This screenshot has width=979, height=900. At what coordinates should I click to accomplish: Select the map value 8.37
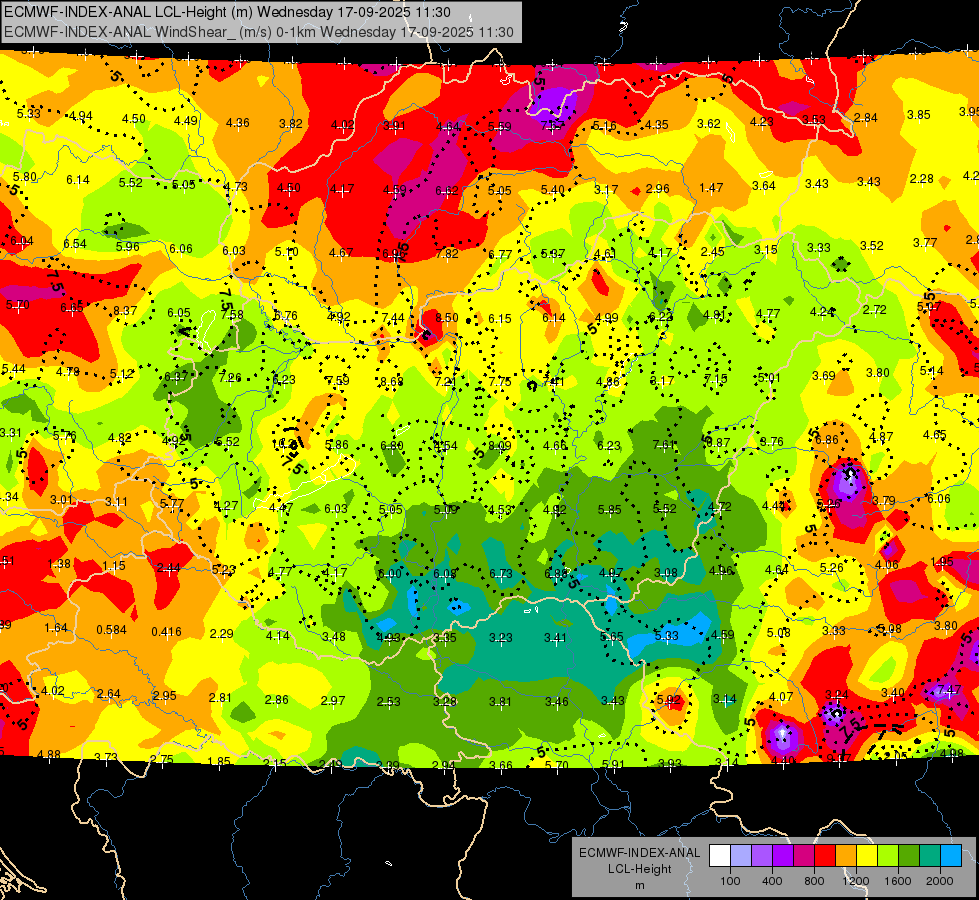[125, 310]
